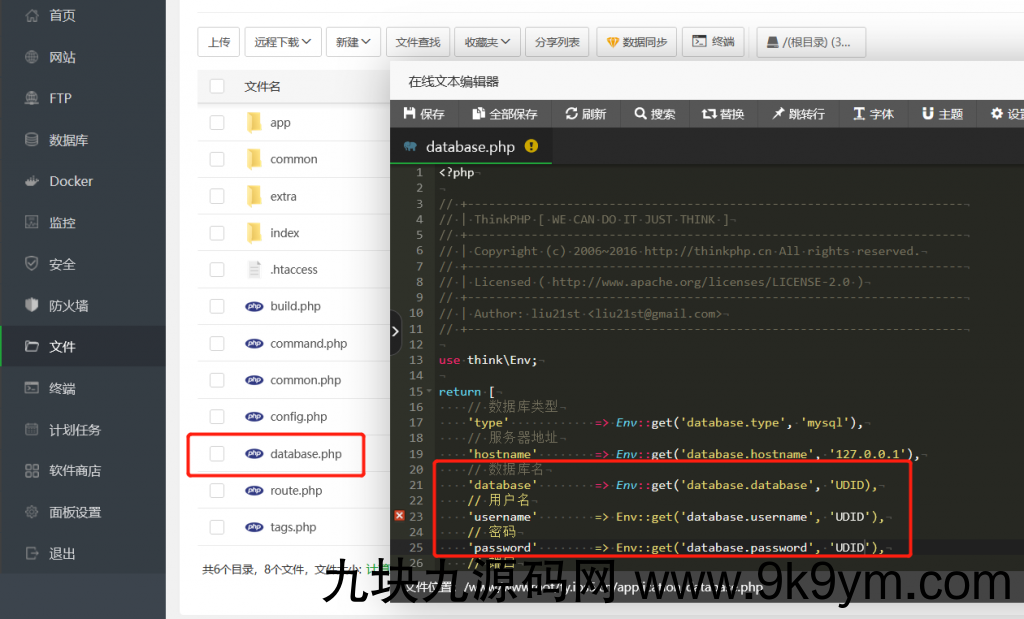Open the config.php file
Screen dimensions: 1024x619
point(298,417)
